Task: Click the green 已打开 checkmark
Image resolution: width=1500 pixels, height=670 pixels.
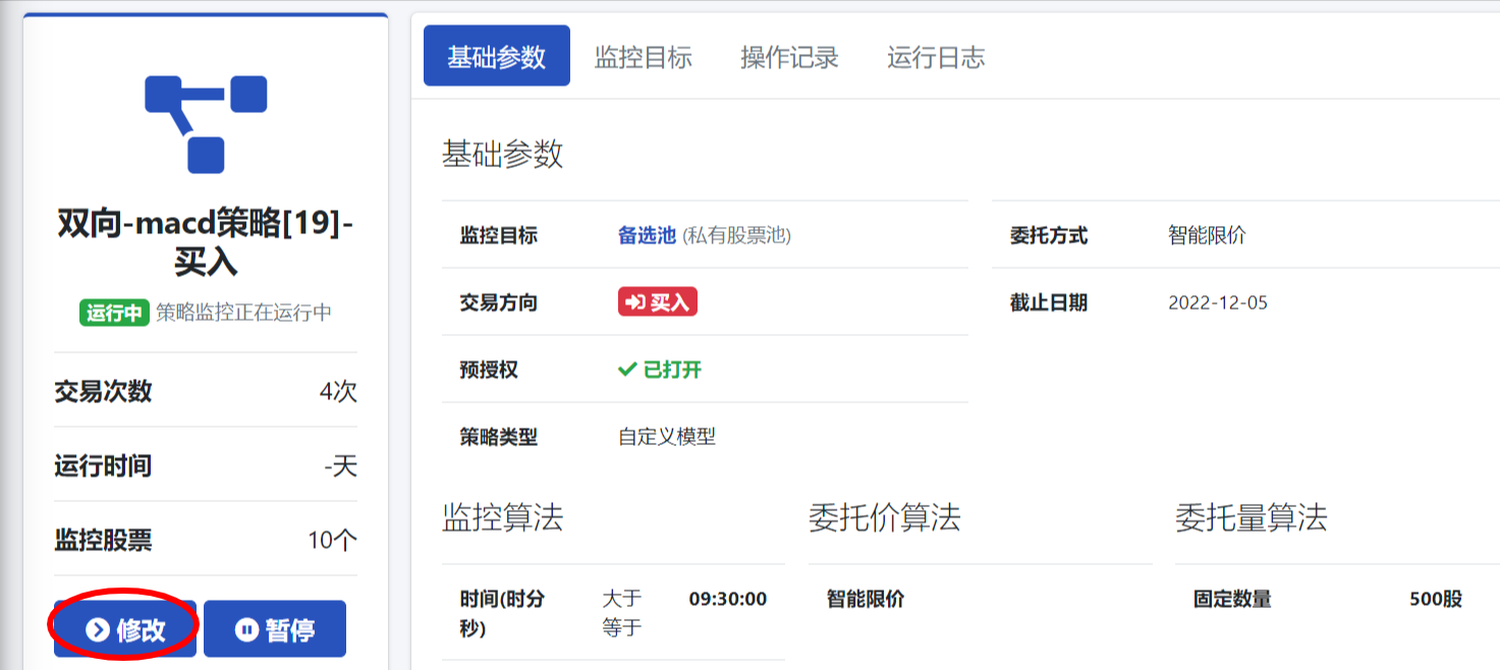Action: click(x=628, y=370)
